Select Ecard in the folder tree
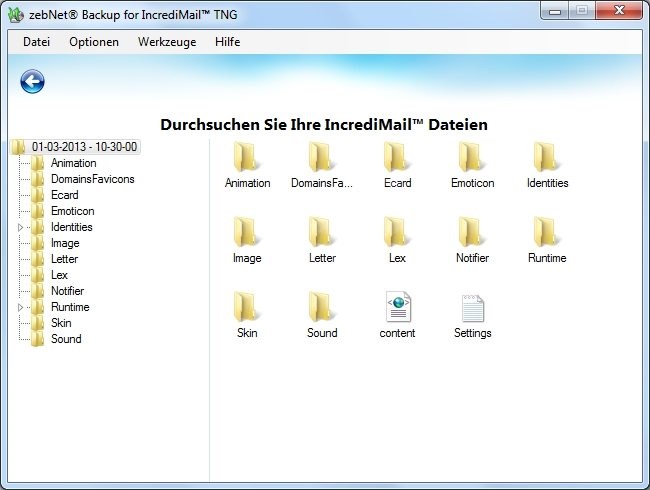650x490 pixels. pos(65,195)
